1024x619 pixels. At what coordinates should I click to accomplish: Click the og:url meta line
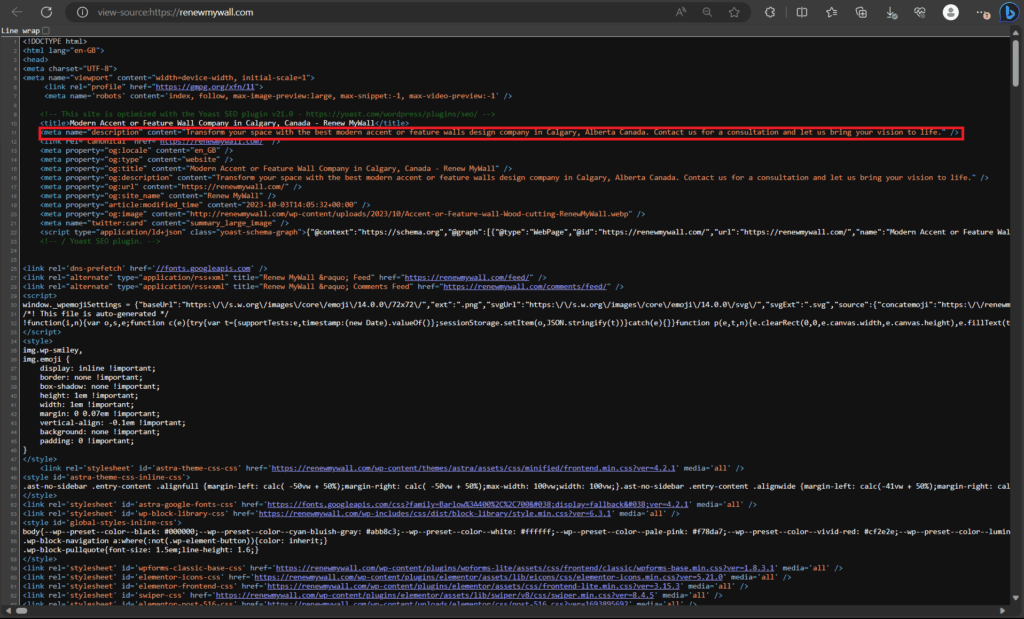pos(170,187)
